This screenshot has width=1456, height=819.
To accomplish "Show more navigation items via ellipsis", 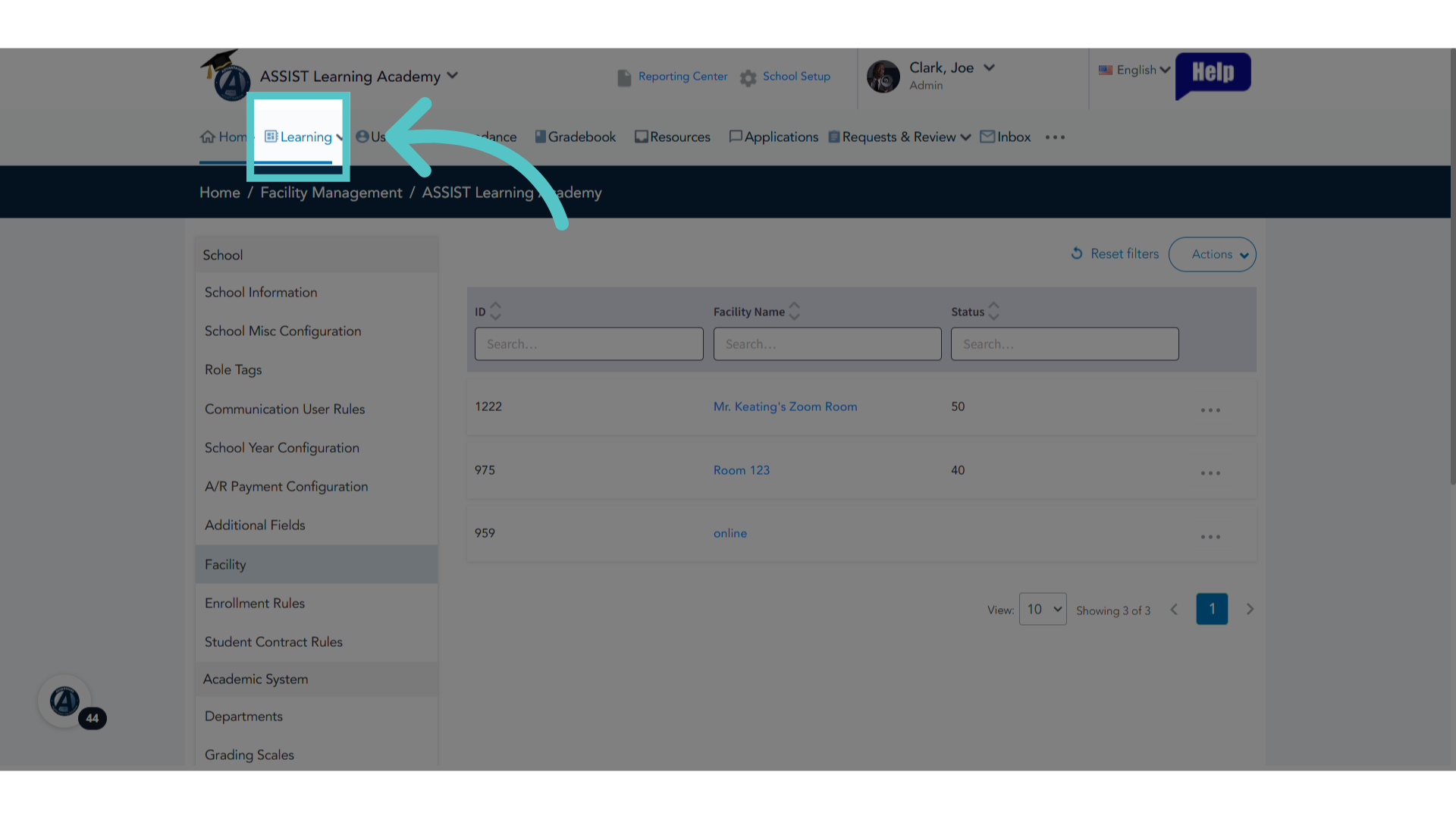I will [1055, 137].
